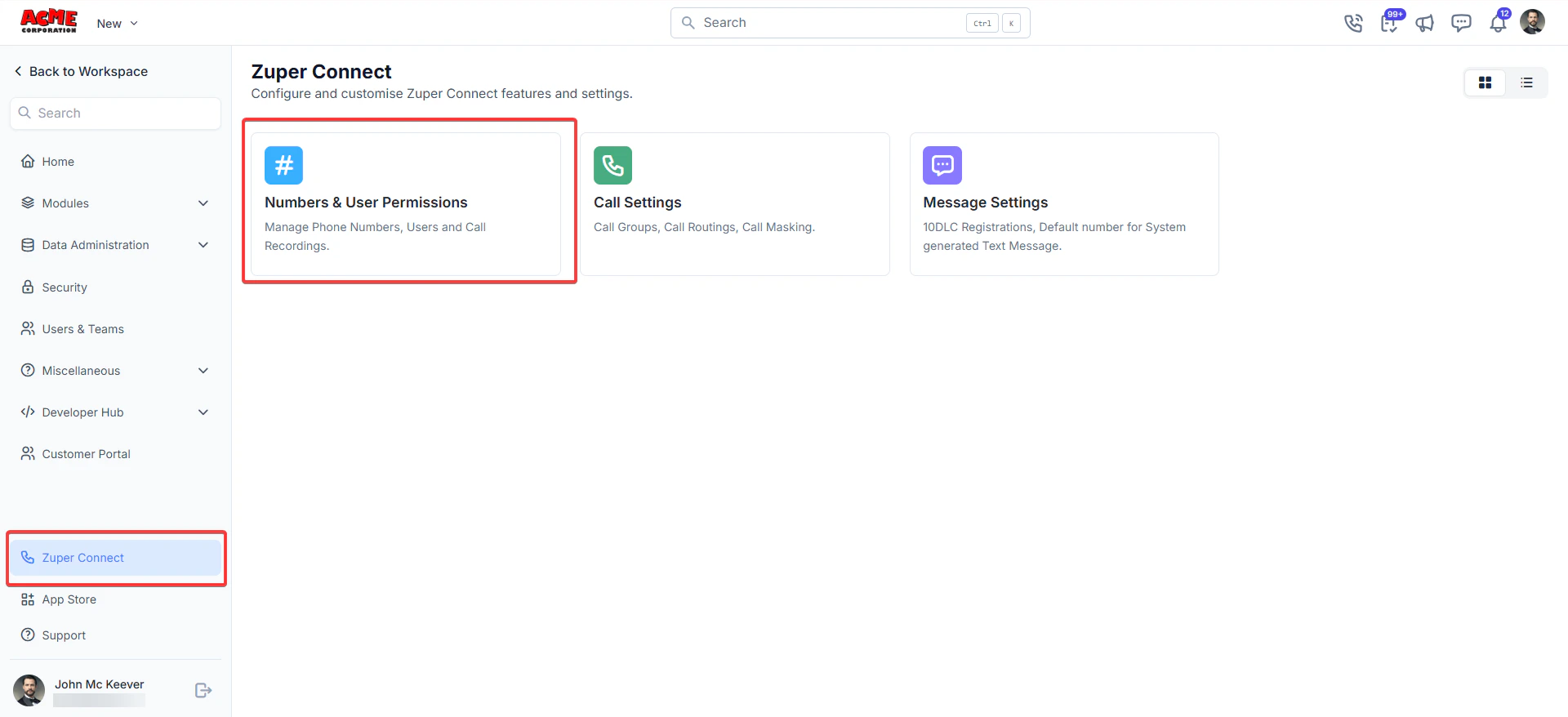Open Numbers & User Permissions card title
Screen dimensions: 1568x717
pyautogui.click(x=366, y=203)
